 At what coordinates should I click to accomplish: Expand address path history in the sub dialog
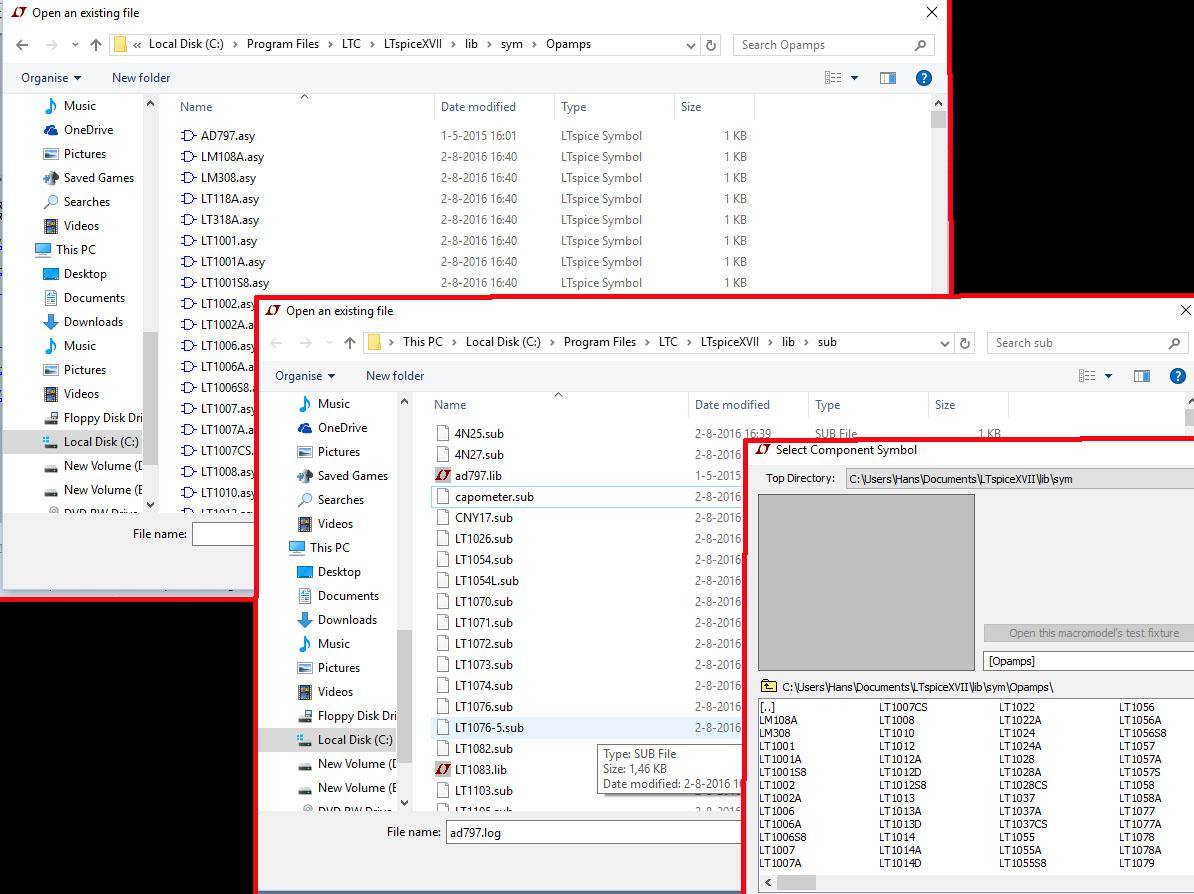944,343
